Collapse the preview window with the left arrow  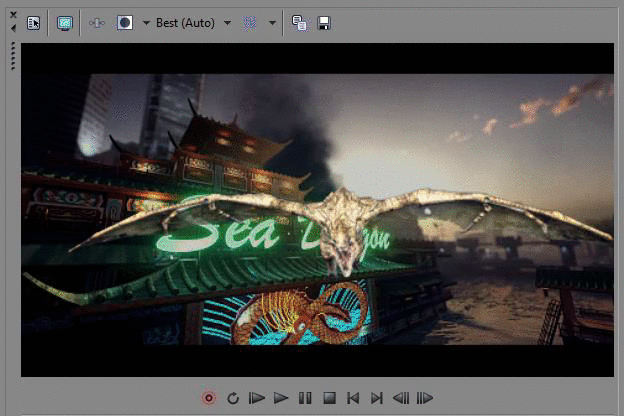(x=13, y=28)
